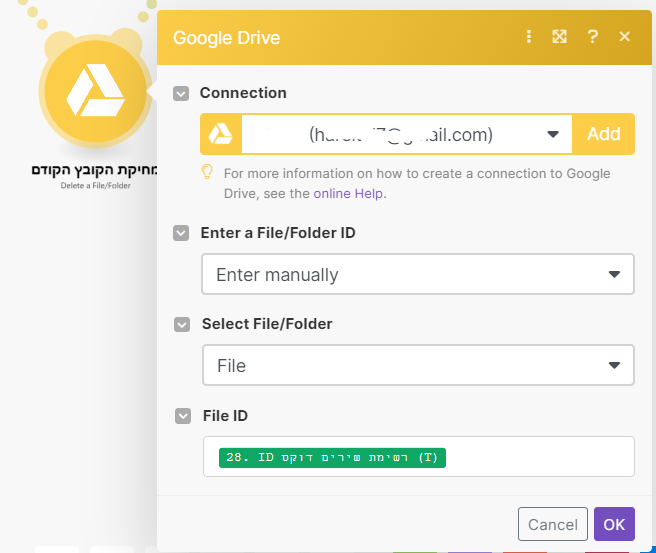
Task: Open the Enter manually dropdown
Action: pos(418,274)
